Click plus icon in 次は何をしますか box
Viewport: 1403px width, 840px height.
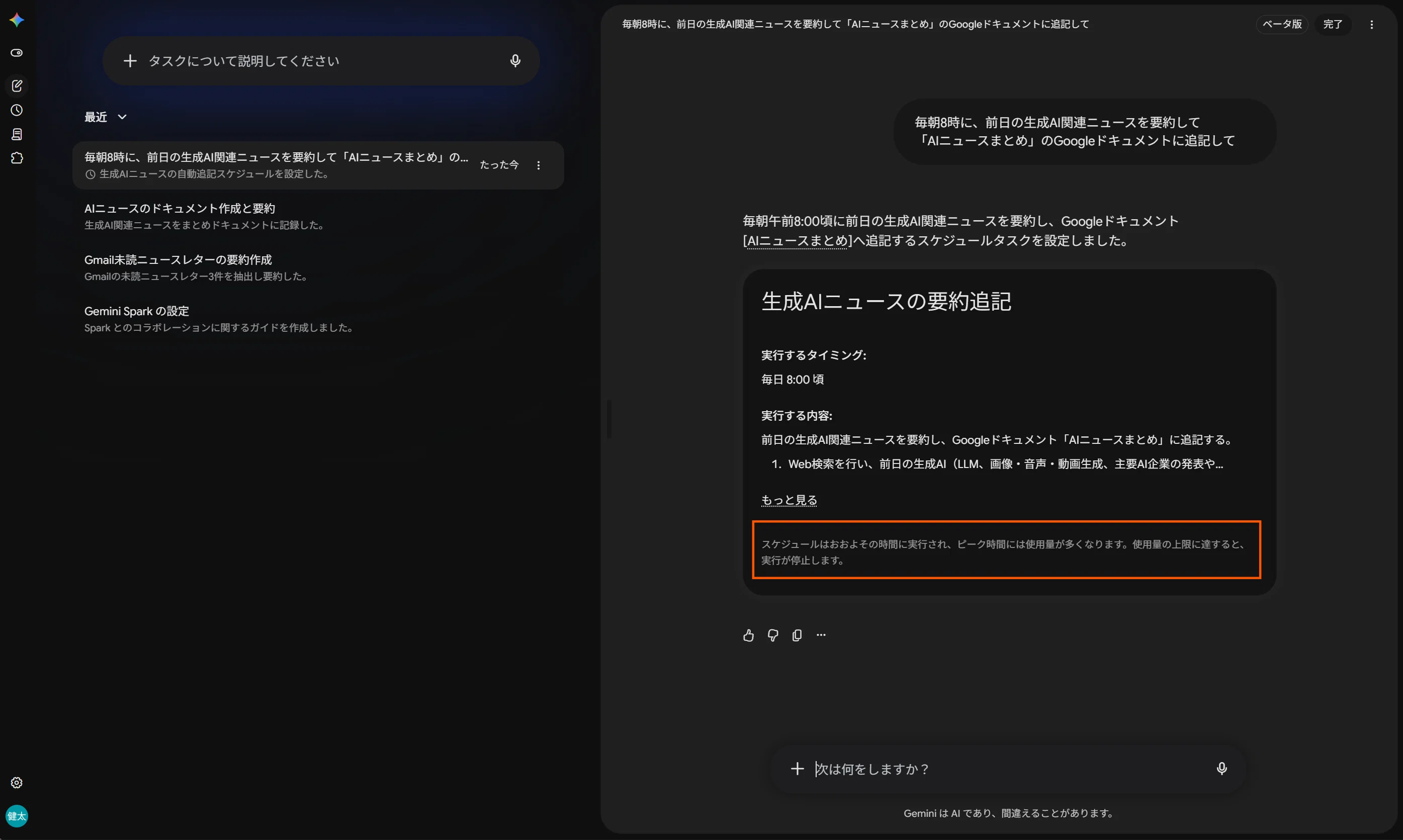coord(797,768)
